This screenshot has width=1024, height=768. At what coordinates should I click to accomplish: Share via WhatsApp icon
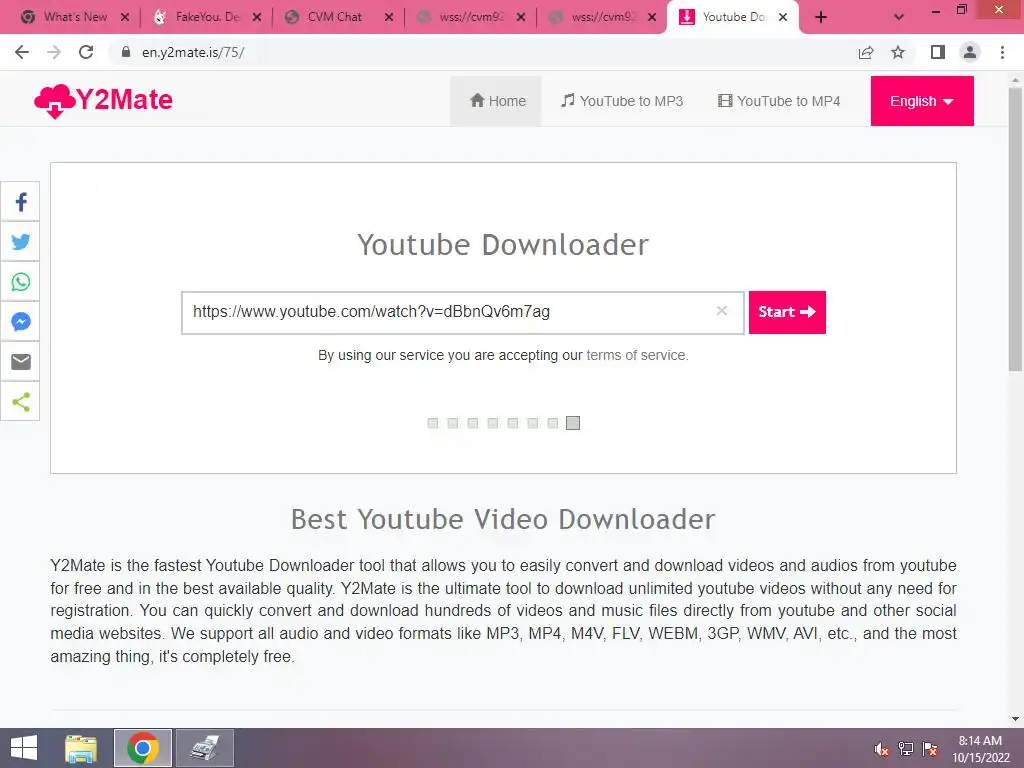coord(21,281)
